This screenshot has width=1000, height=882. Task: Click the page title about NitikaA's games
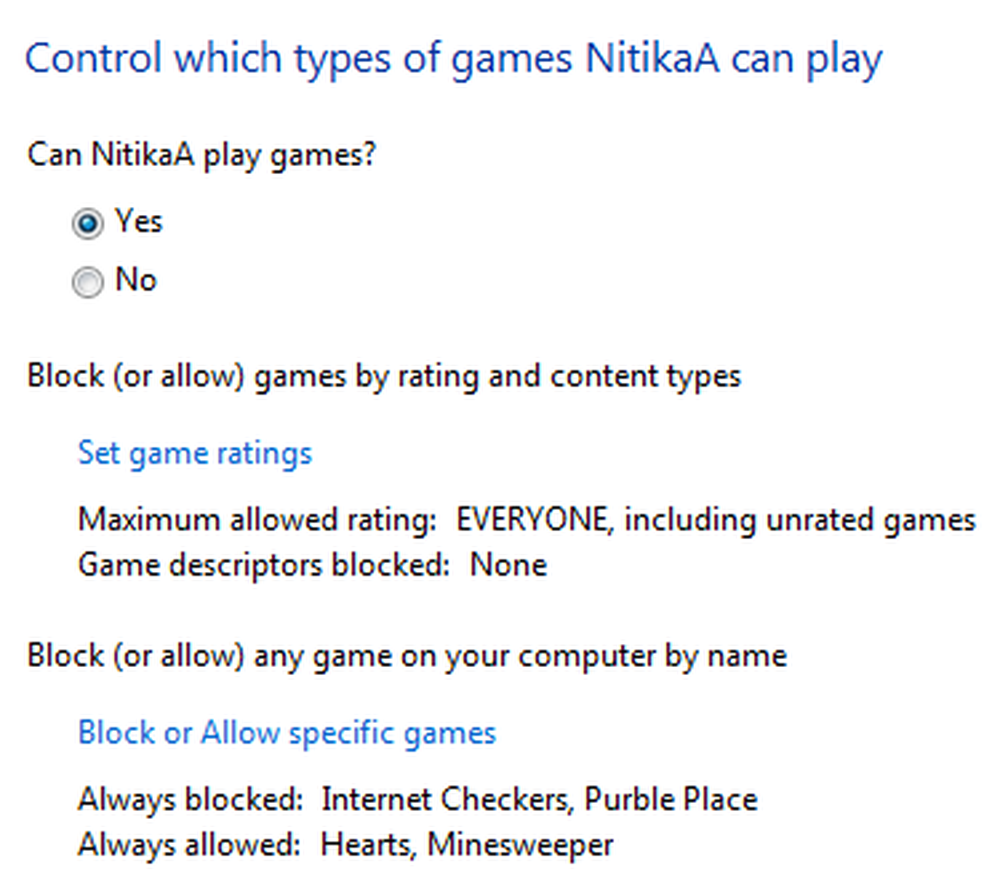[x=454, y=59]
